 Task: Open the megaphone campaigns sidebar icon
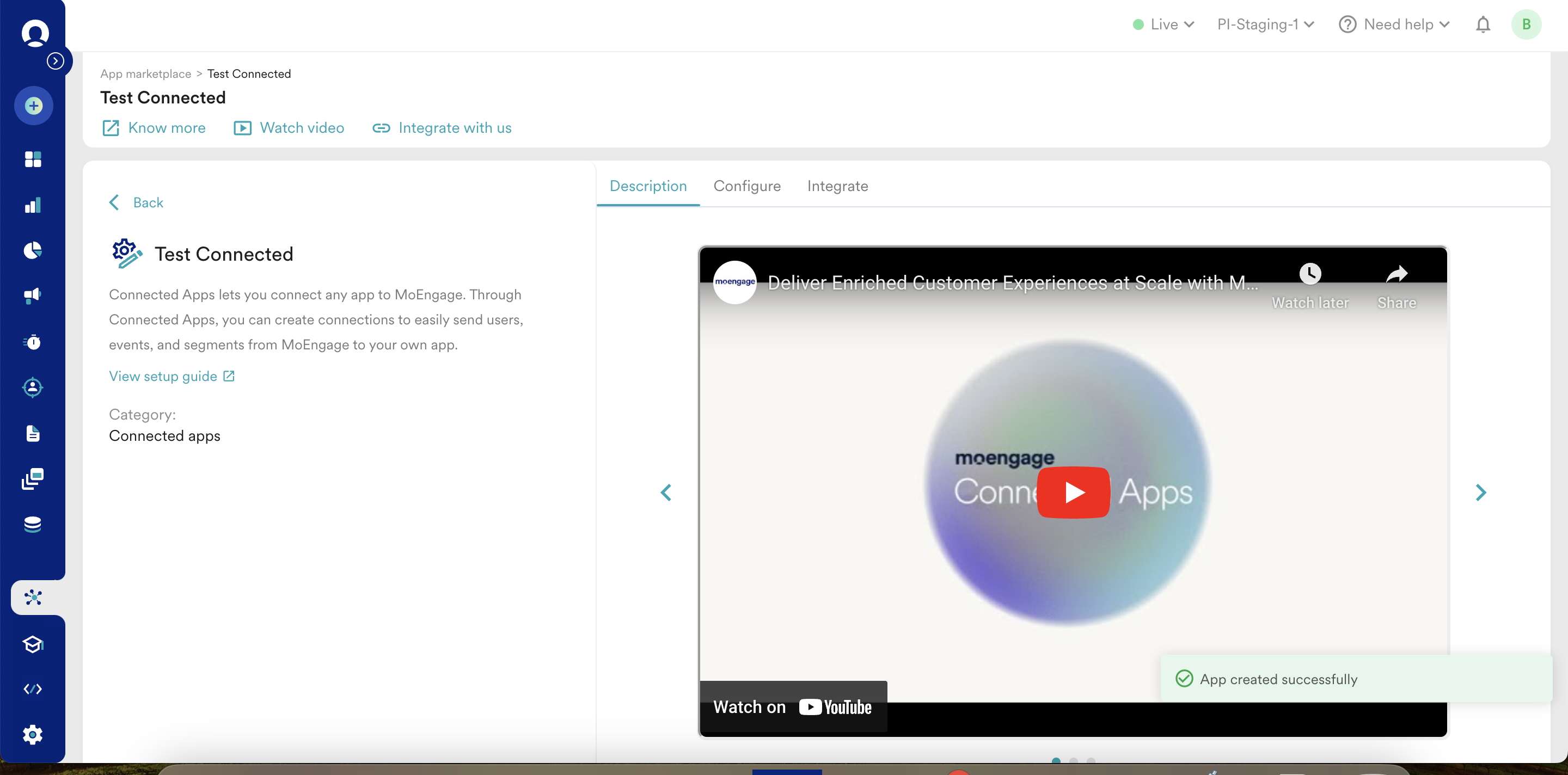[33, 296]
